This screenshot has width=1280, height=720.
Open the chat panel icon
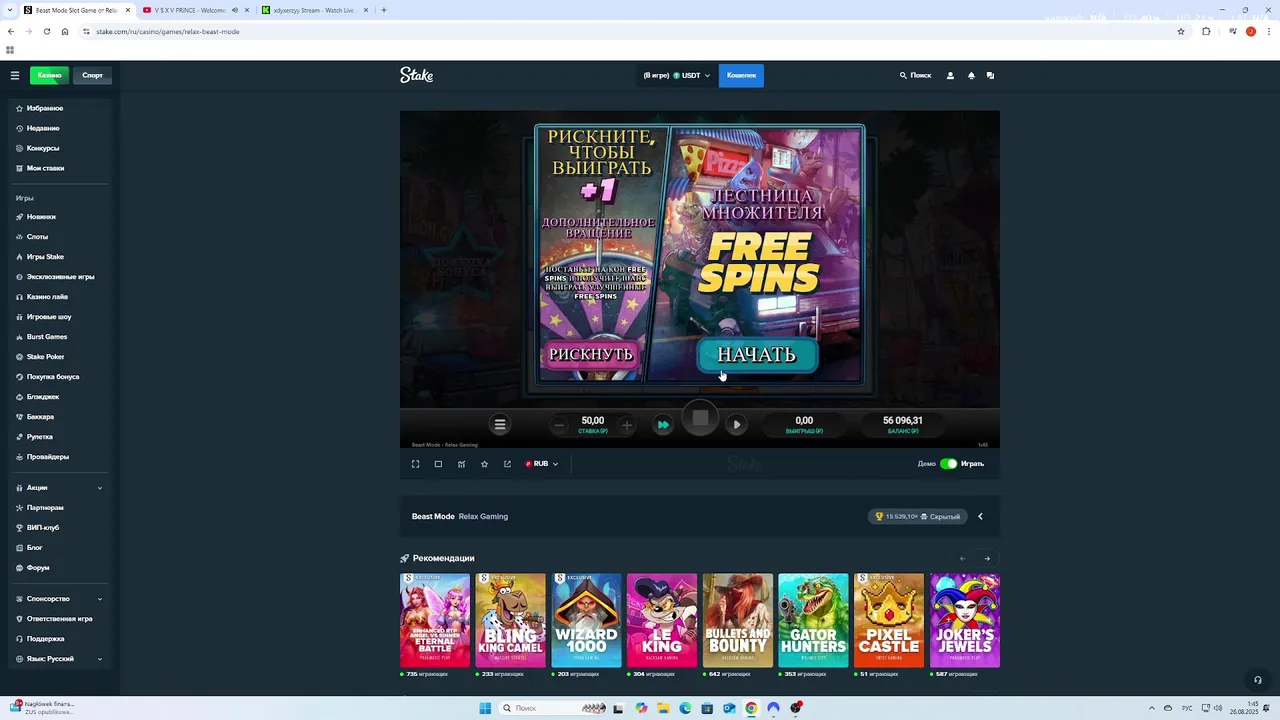[x=990, y=75]
